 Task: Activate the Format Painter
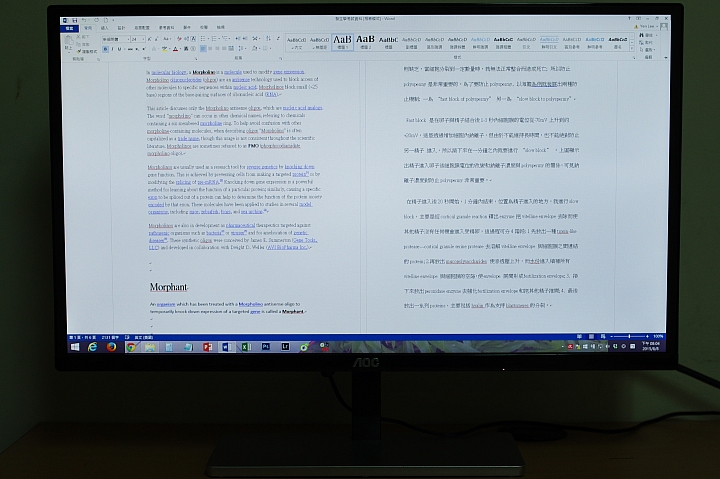click(87, 51)
